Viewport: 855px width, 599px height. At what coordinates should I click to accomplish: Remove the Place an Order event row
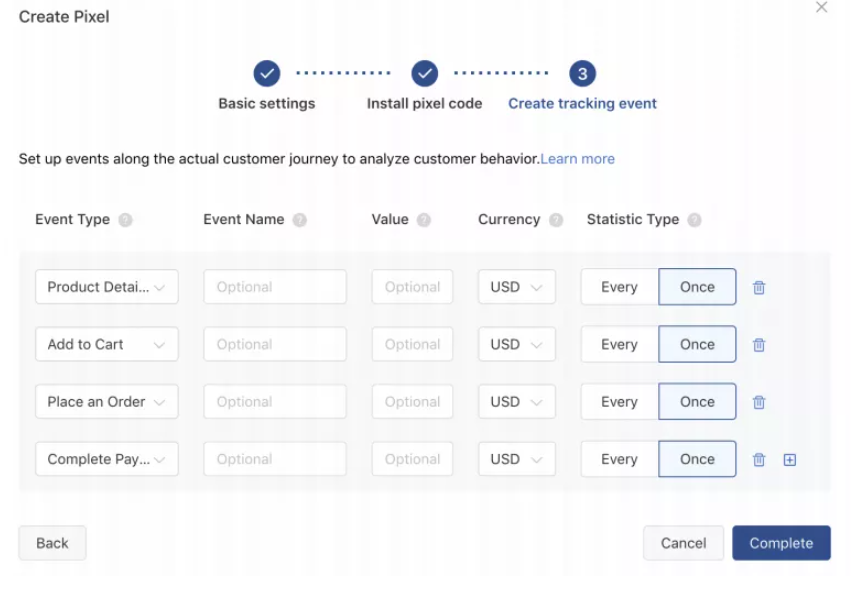tap(759, 402)
